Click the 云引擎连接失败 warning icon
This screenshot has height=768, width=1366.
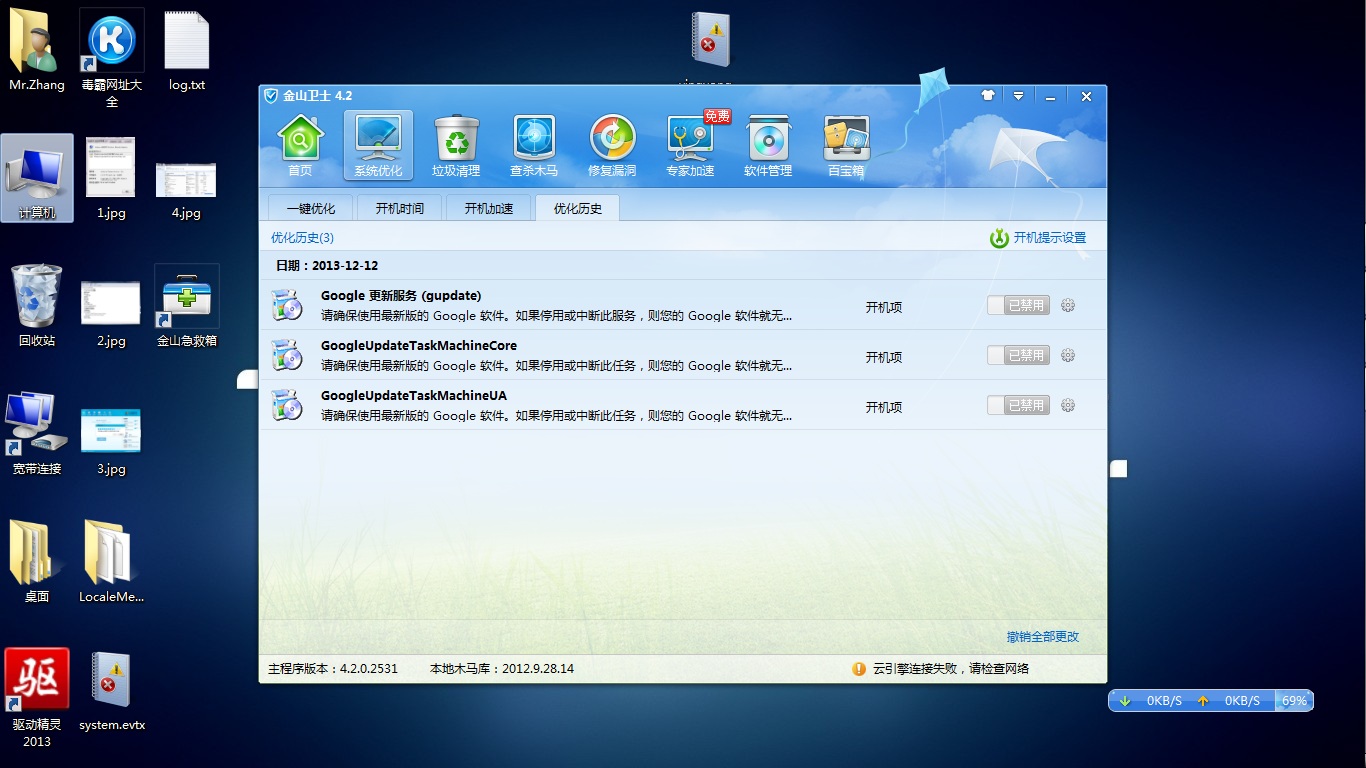[858, 669]
